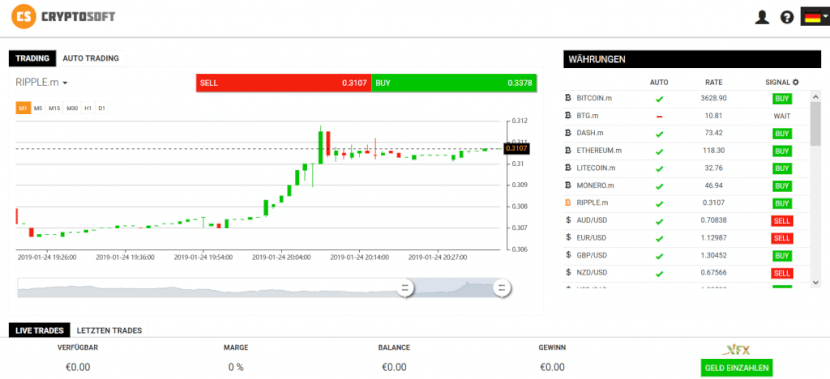The image size is (830, 379).
Task: Click BUY signal for MONERO.m
Action: [x=782, y=186]
